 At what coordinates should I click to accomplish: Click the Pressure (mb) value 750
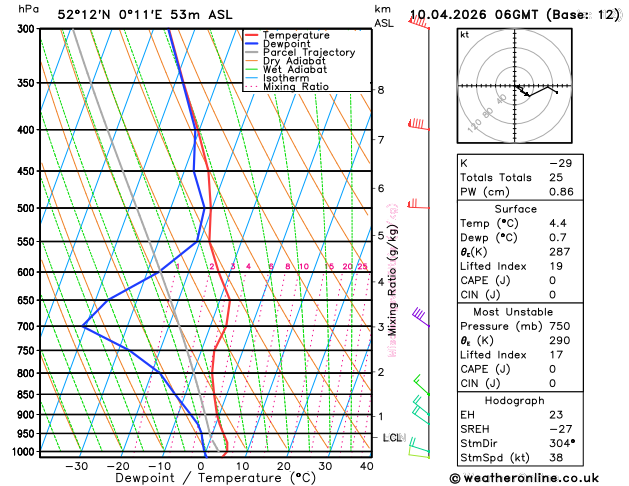tap(560, 326)
